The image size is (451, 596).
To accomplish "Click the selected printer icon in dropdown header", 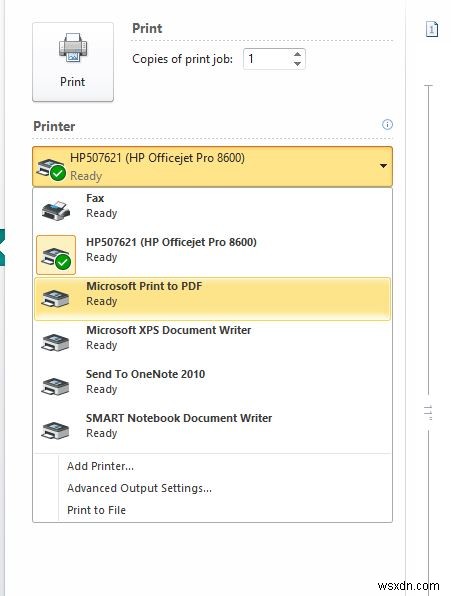I will click(51, 169).
